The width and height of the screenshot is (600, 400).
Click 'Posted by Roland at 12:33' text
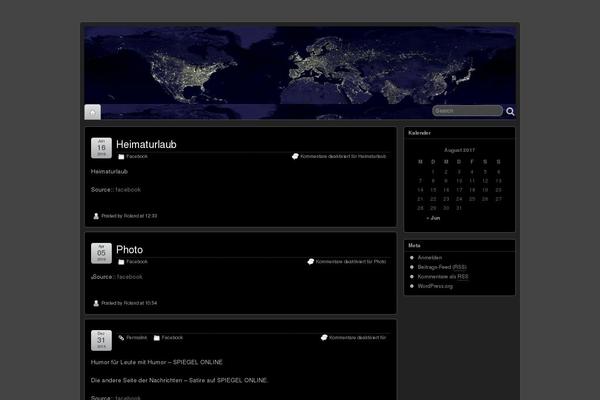point(129,216)
